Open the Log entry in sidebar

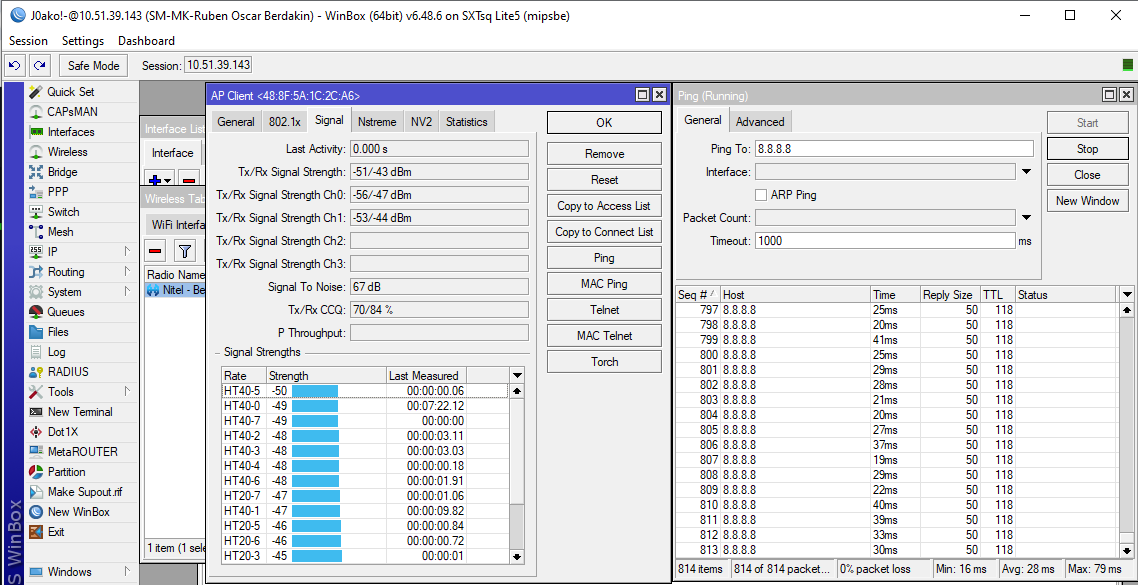pyautogui.click(x=56, y=352)
